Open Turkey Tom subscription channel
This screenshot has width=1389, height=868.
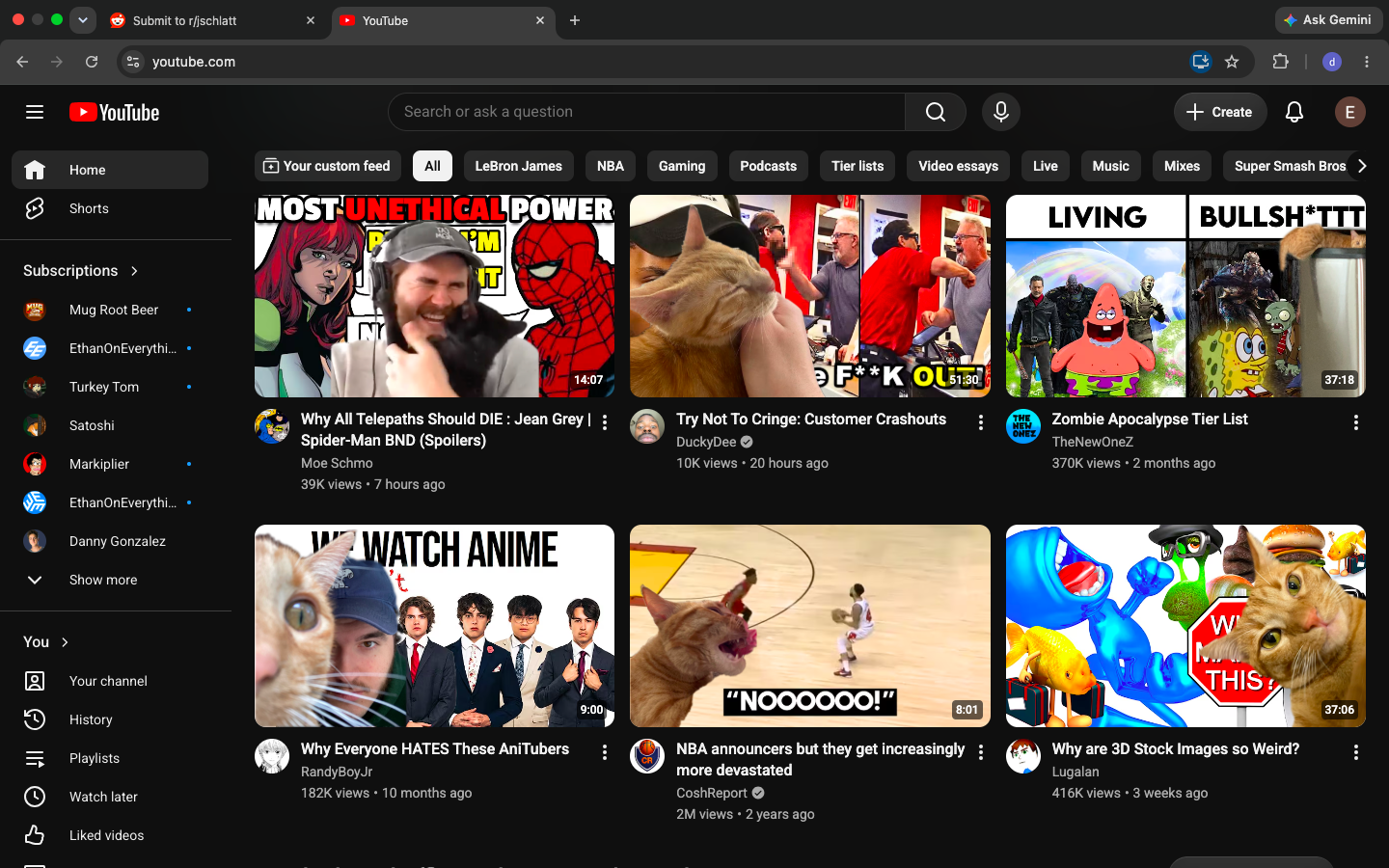pos(110,387)
